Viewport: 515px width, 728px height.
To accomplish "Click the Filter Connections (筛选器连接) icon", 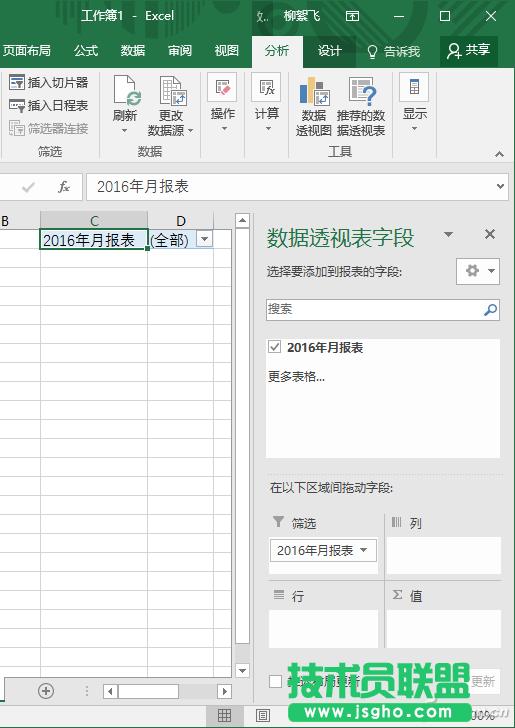I will pos(17,128).
